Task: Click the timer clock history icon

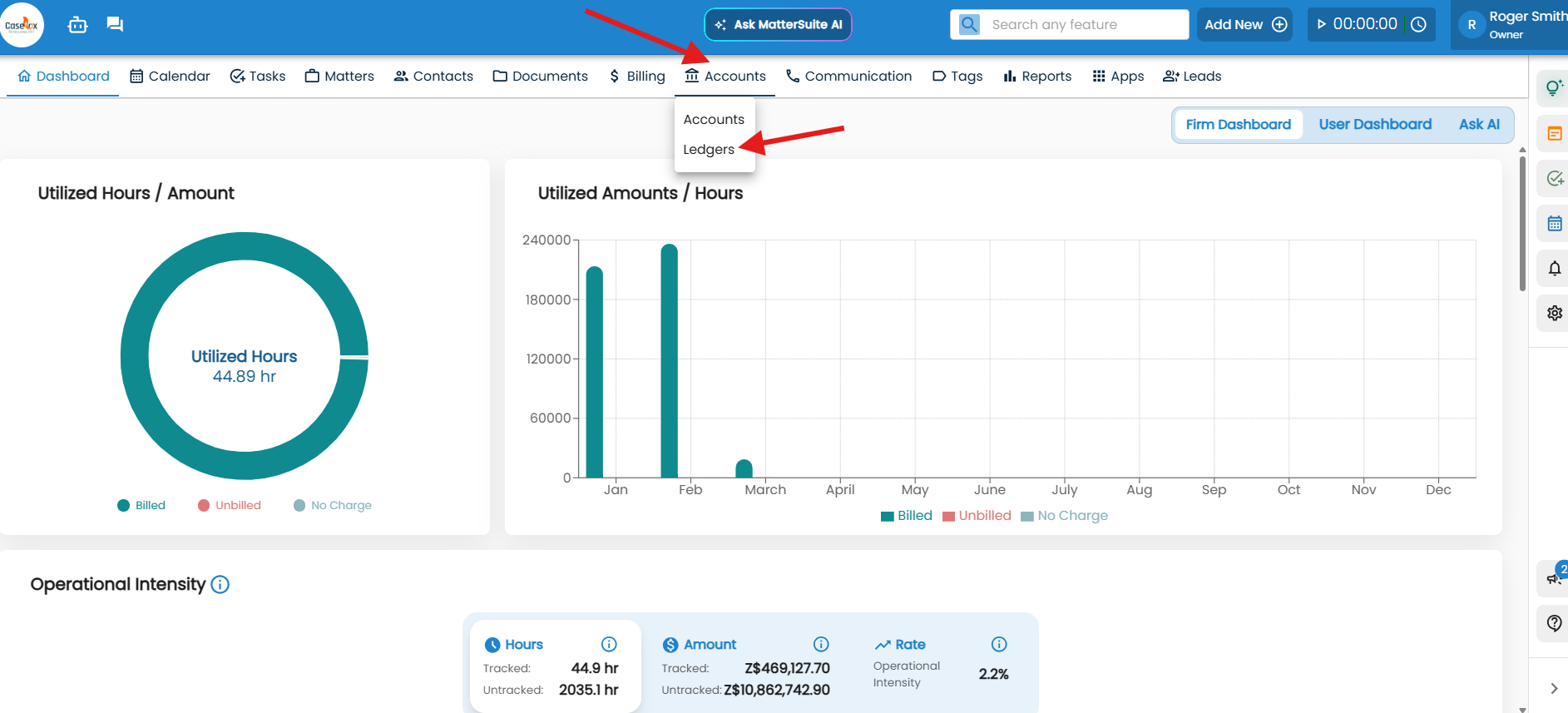Action: click(x=1419, y=25)
